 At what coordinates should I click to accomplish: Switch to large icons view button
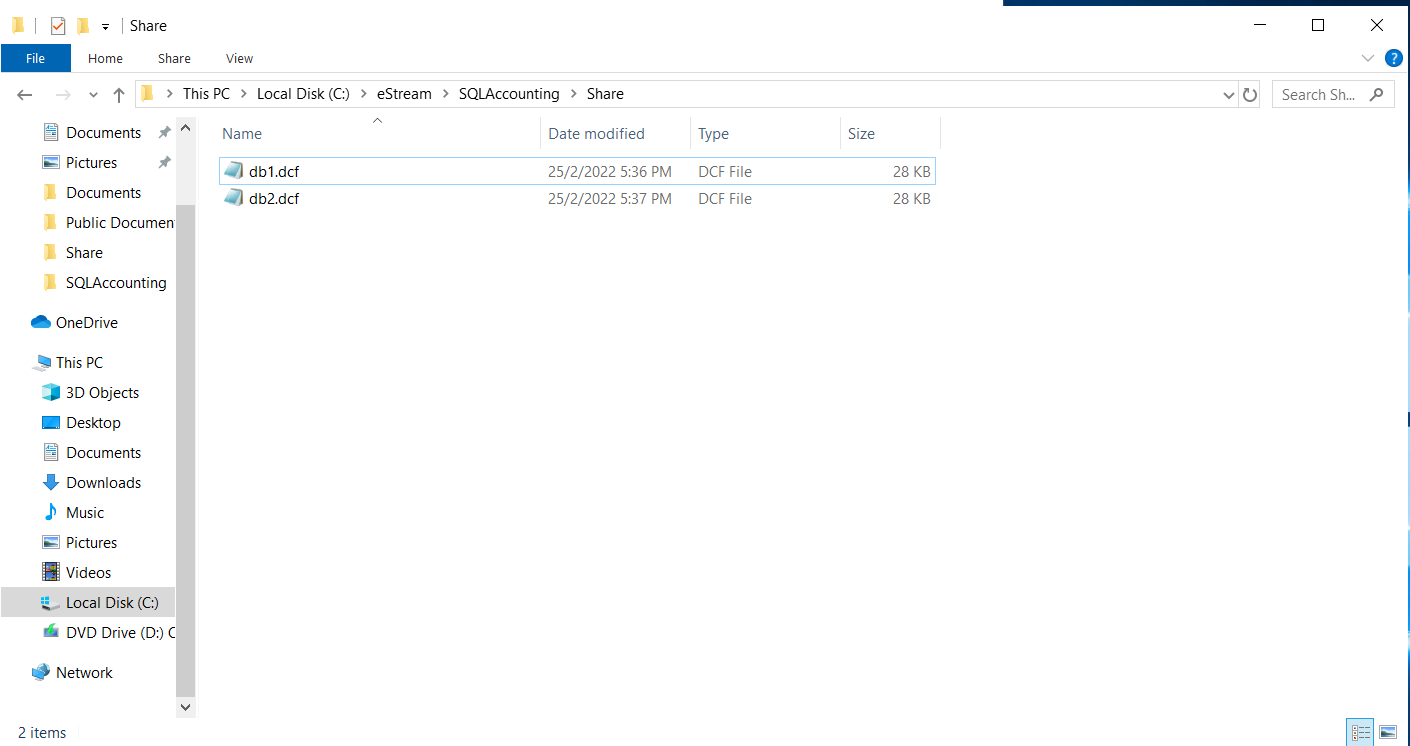click(1387, 732)
